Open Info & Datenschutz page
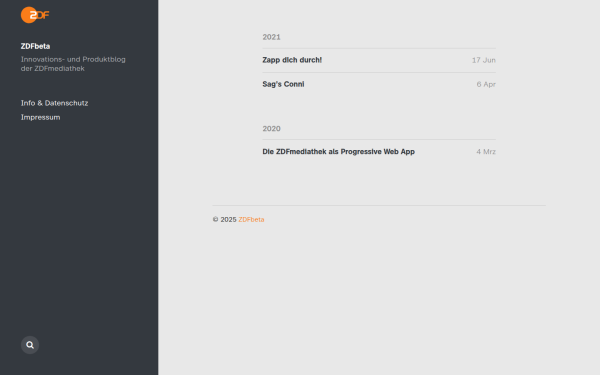Viewport: 600px width, 375px height. tap(54, 103)
